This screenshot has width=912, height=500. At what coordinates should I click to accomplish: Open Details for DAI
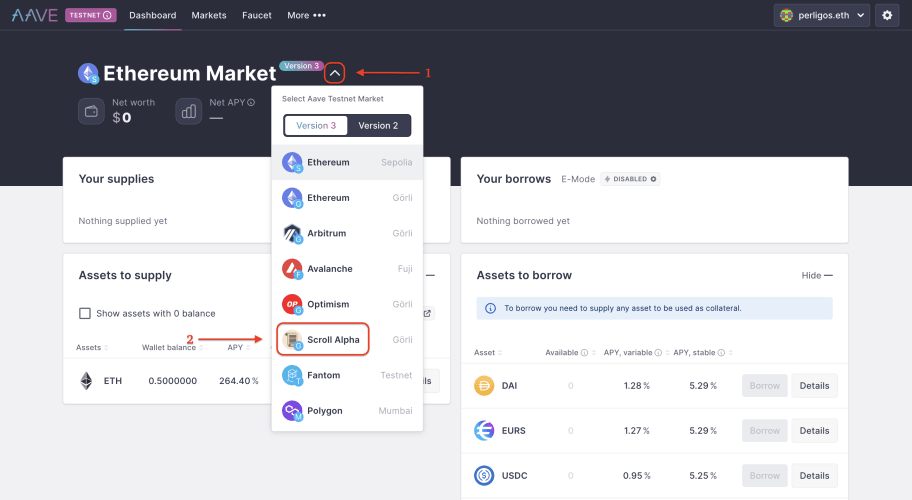[814, 385]
